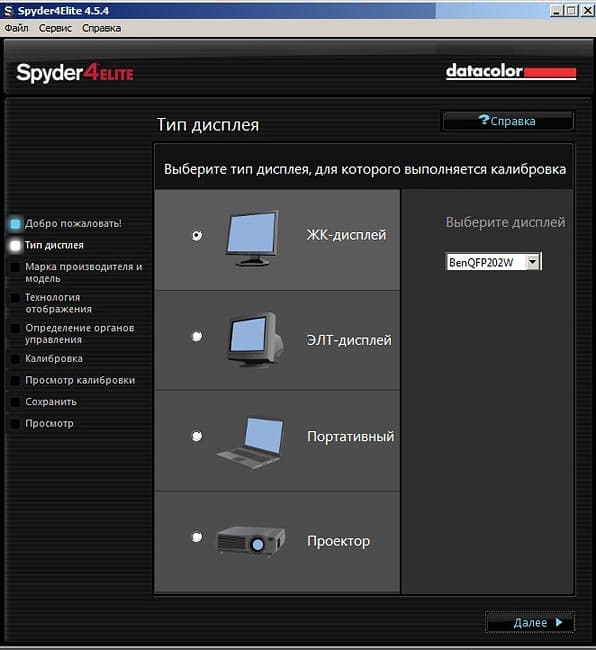This screenshot has width=596, height=650.
Task: Click the Тип дисплея white step indicator
Action: pos(15,246)
